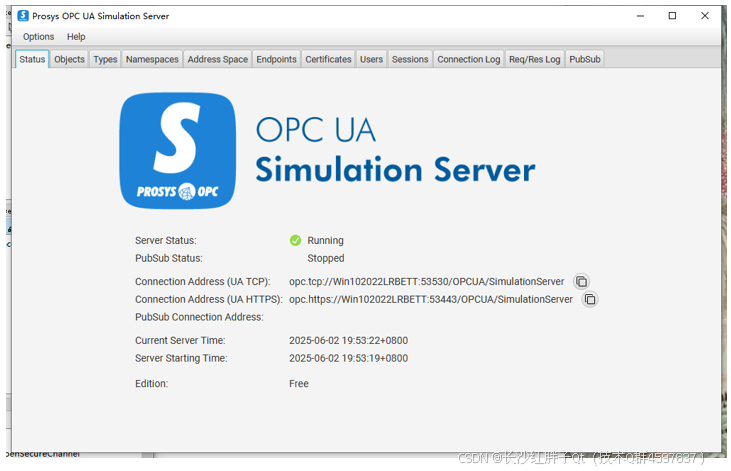
Task: Open the Users tab
Action: pos(371,59)
